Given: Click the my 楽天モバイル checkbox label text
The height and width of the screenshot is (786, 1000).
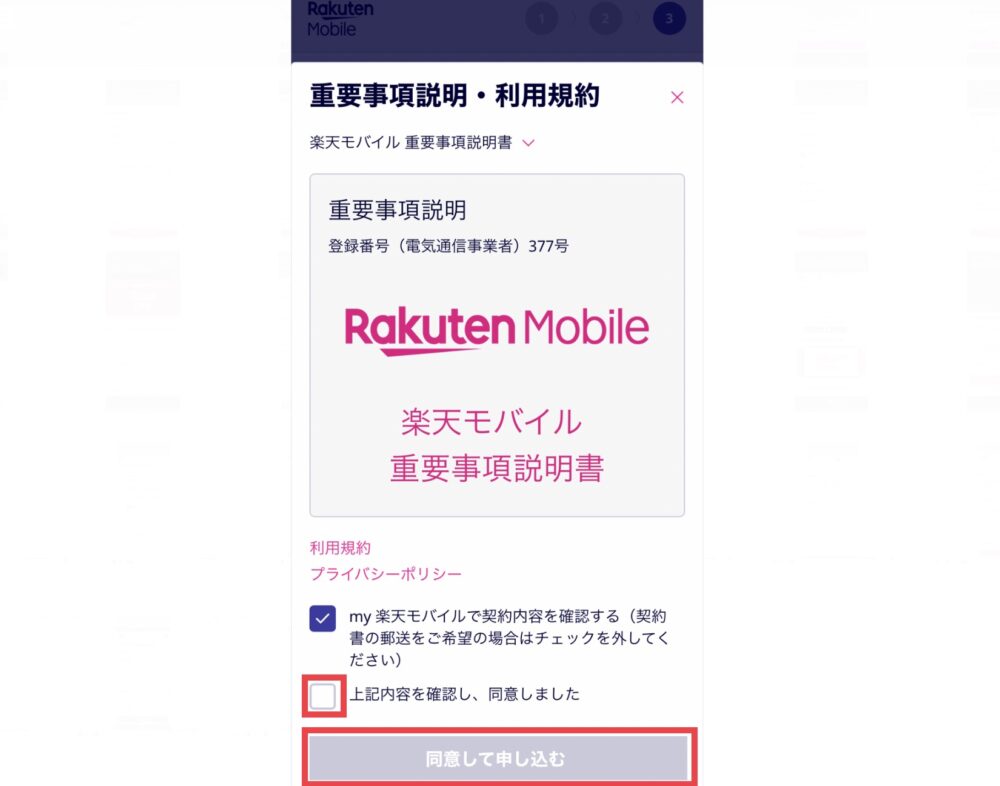Looking at the screenshot, I should click(x=509, y=637).
